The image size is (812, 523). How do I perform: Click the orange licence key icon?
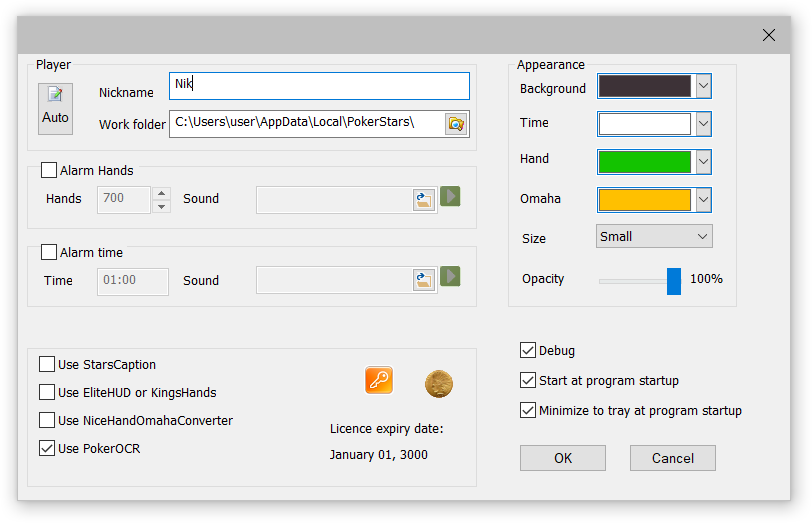pyautogui.click(x=379, y=381)
